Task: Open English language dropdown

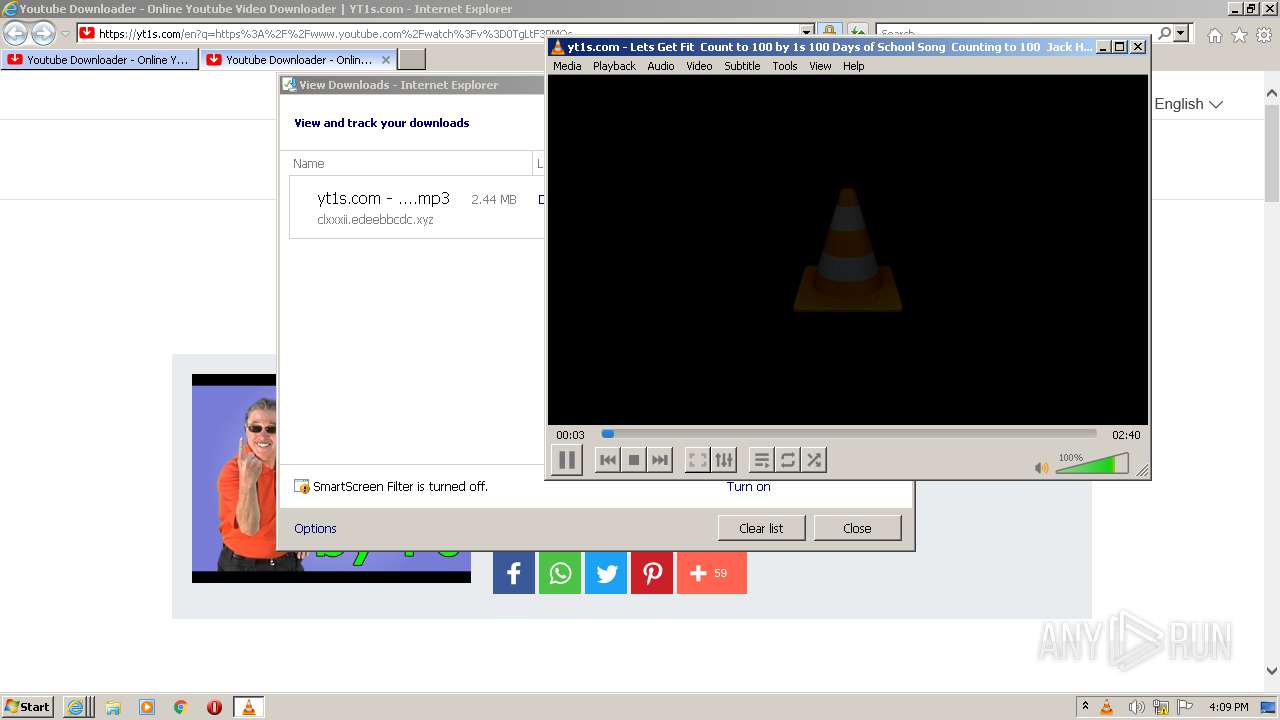Action: (x=1188, y=104)
